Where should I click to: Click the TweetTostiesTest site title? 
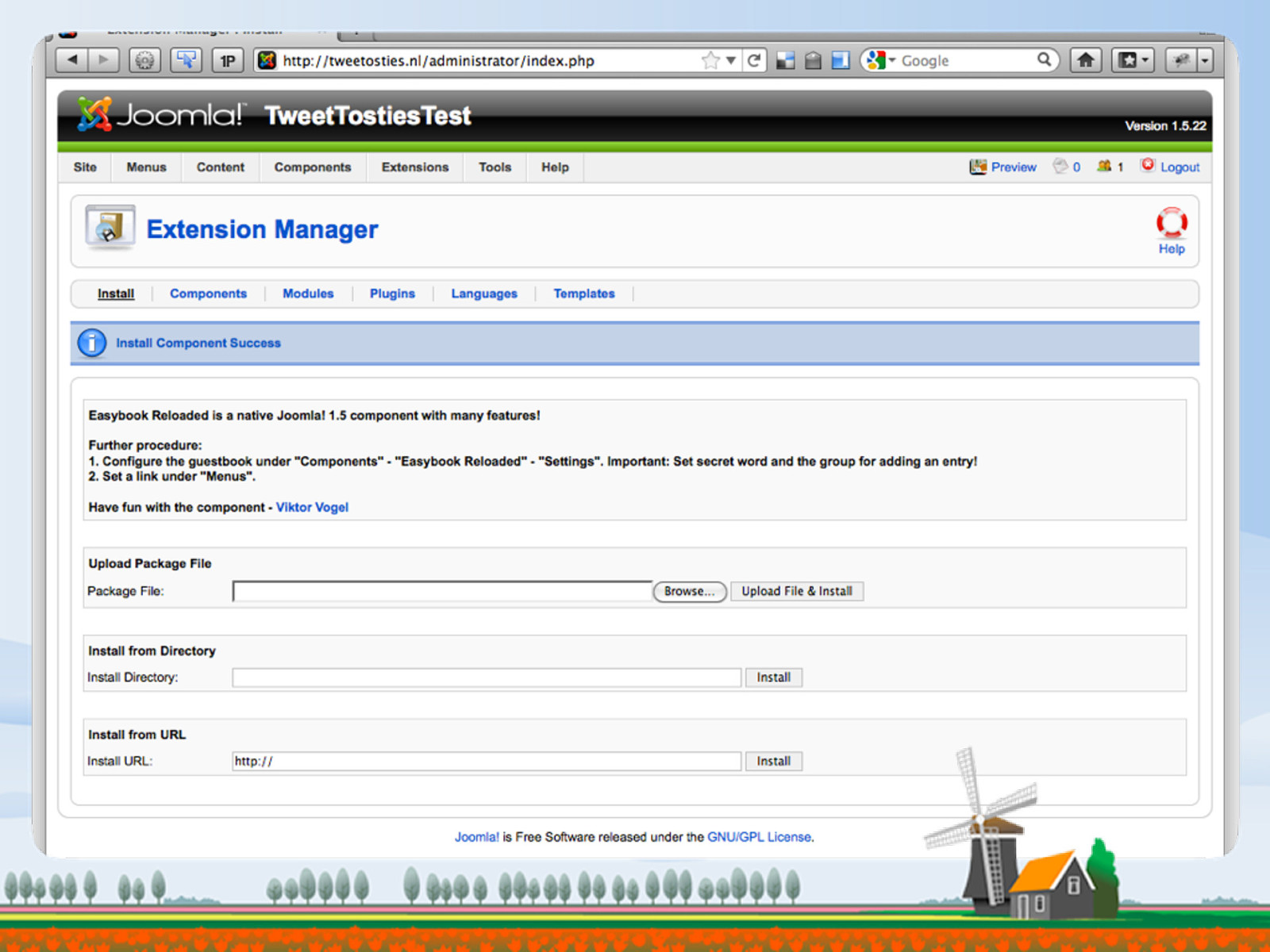pos(368,116)
